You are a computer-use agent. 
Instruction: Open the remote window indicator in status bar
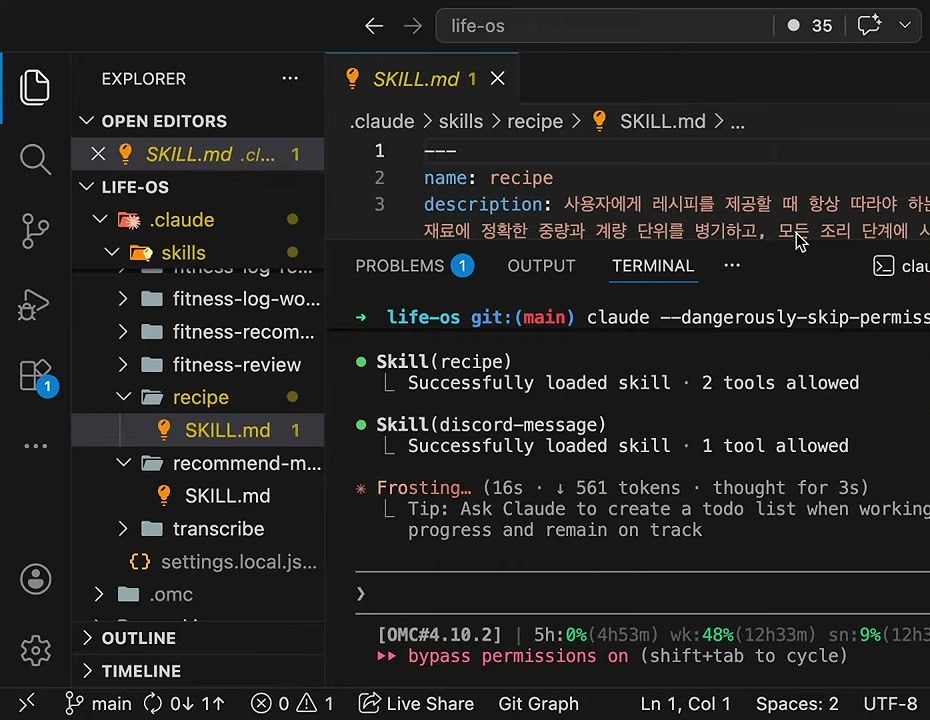27,703
